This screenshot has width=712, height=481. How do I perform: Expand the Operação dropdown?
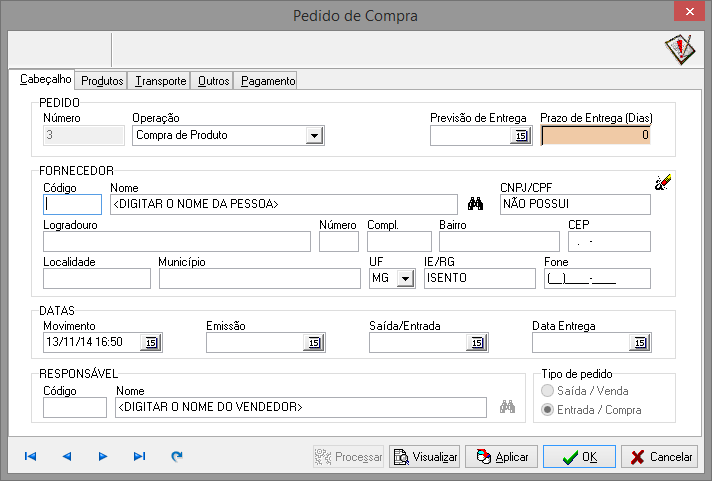(313, 136)
